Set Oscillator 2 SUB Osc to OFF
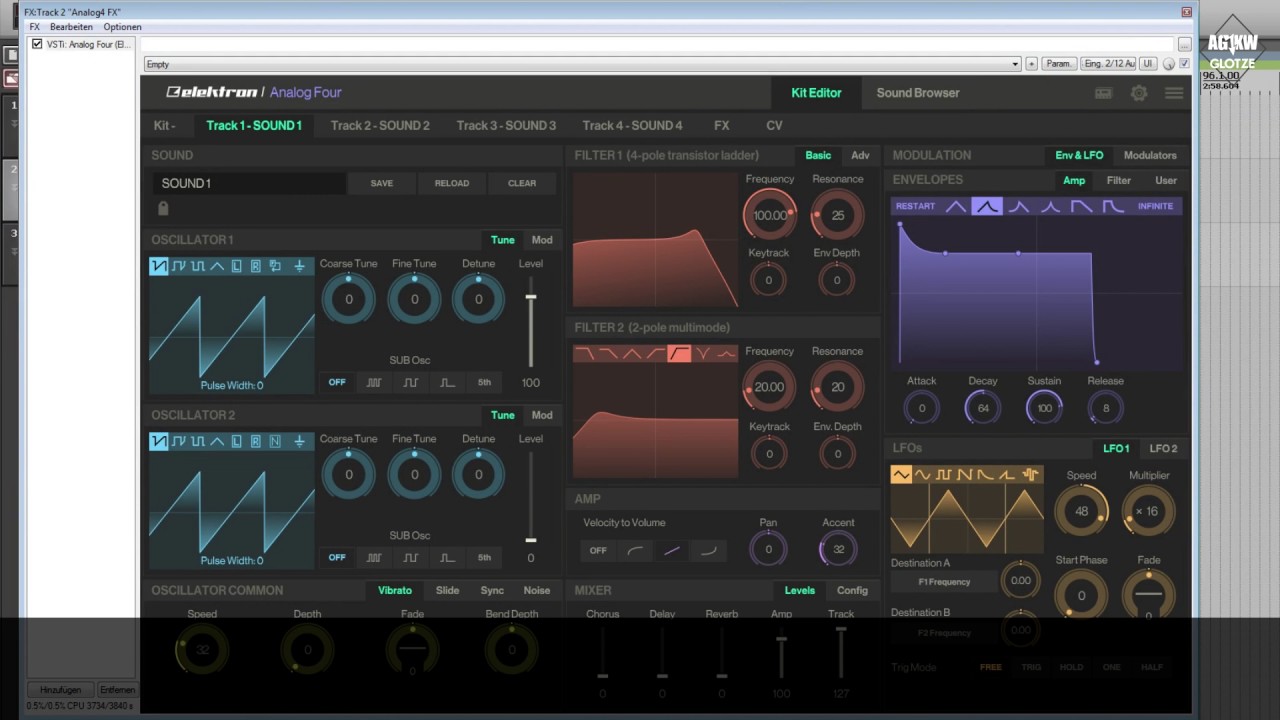The height and width of the screenshot is (720, 1280). point(337,557)
